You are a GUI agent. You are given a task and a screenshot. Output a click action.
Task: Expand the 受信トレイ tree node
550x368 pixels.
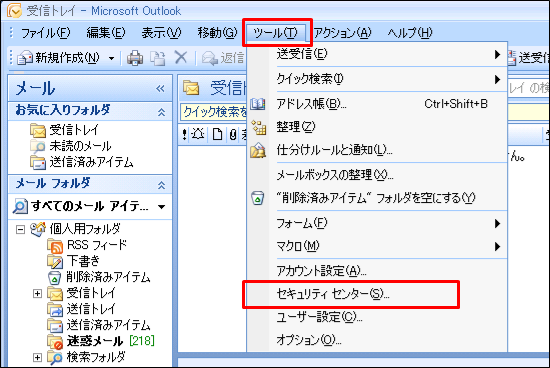click(37, 293)
